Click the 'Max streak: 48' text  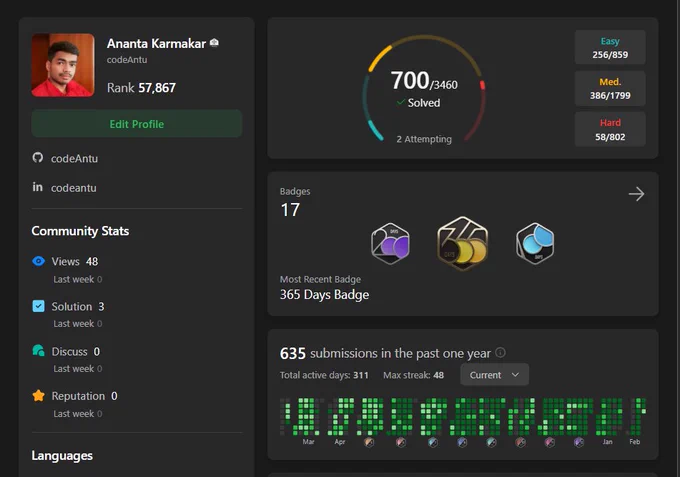tap(413, 375)
